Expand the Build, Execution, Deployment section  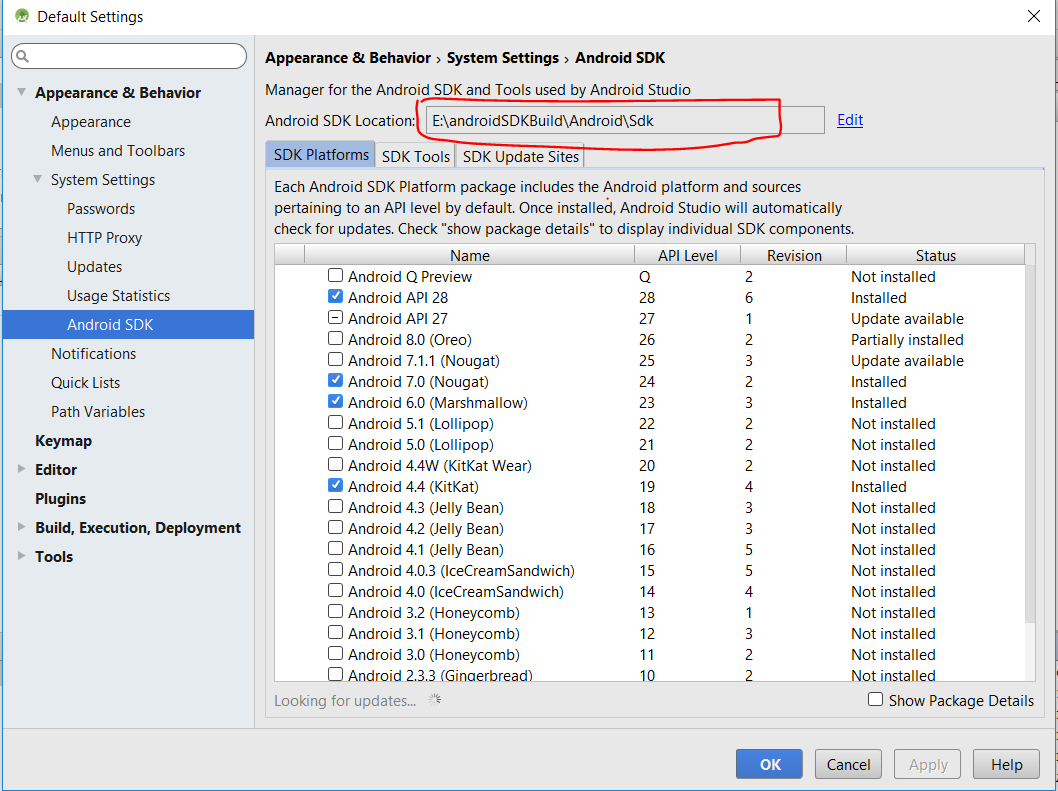coord(21,527)
